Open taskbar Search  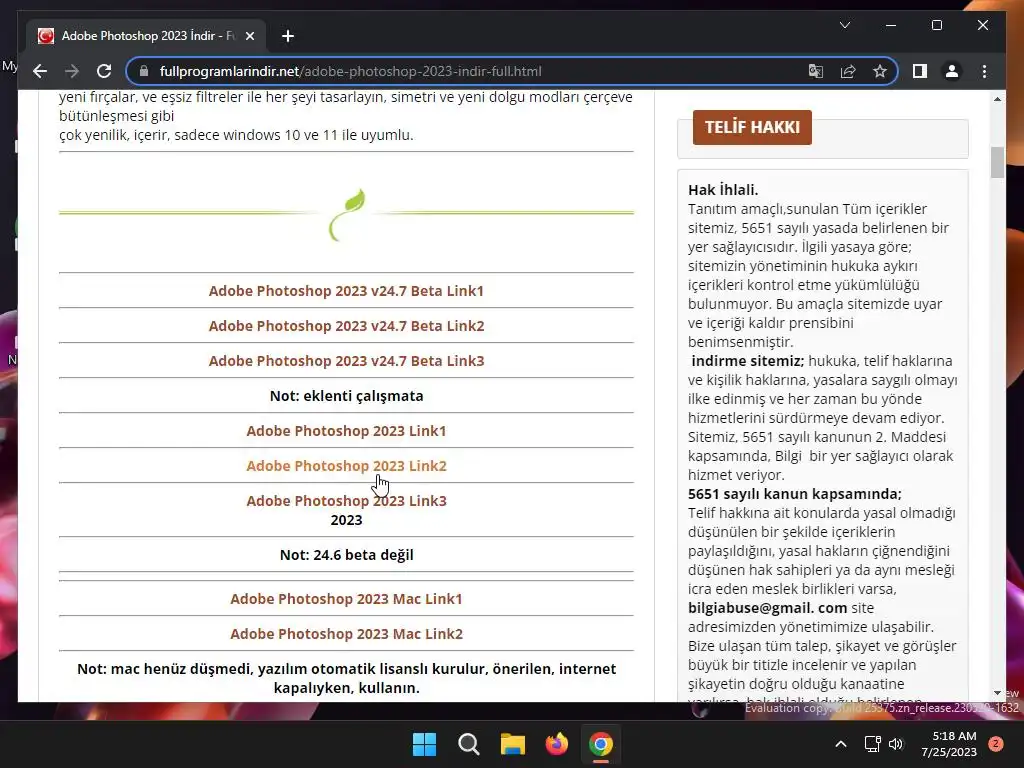click(x=468, y=744)
